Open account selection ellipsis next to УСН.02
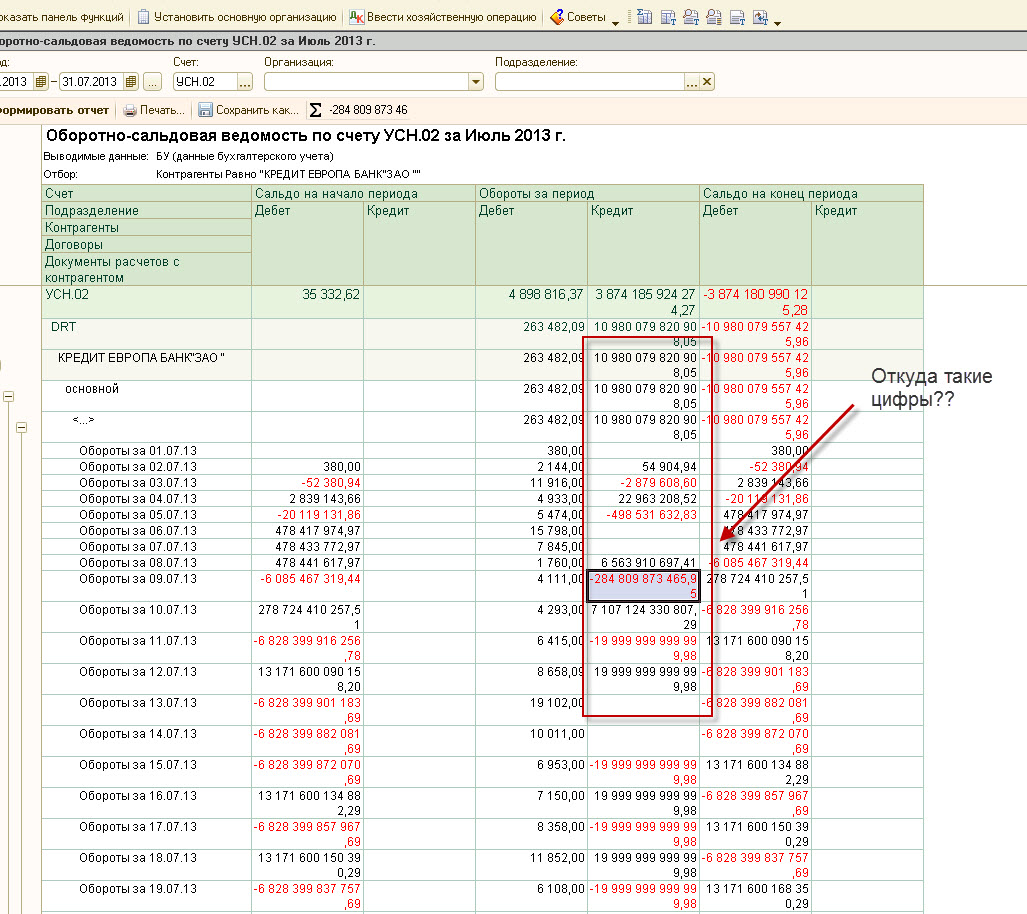Viewport: 1027px width, 914px height. [x=246, y=82]
